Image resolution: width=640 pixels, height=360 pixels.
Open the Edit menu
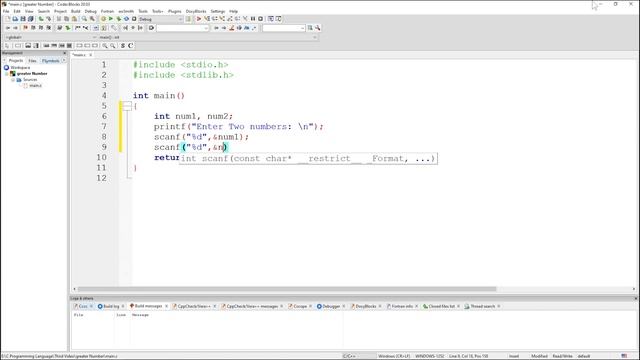point(17,11)
